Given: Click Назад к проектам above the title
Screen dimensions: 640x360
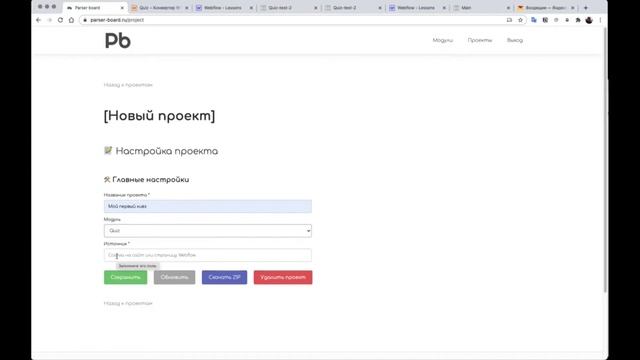Looking at the screenshot, I should pos(128,85).
